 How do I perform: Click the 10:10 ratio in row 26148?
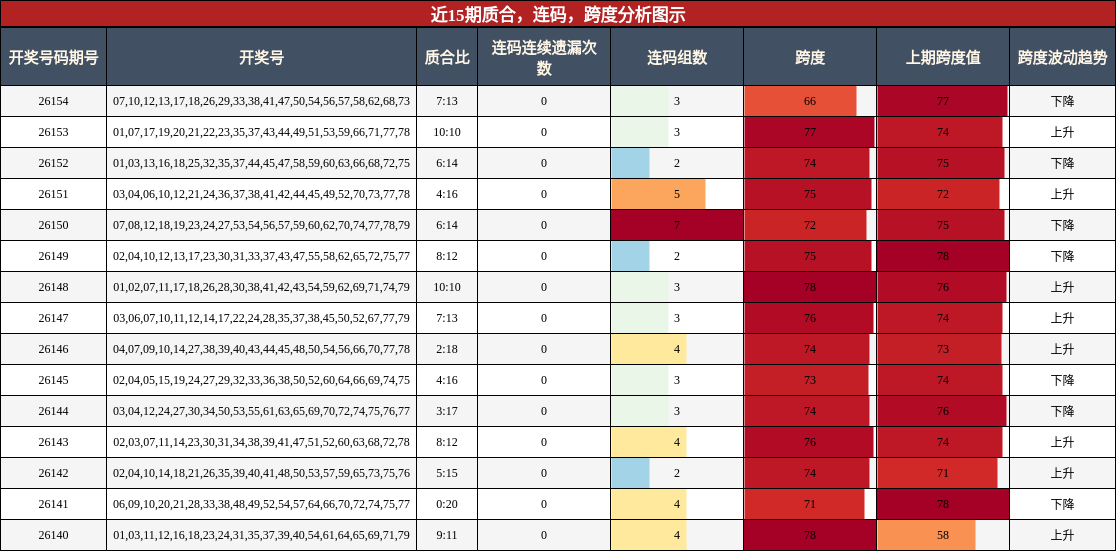447,287
